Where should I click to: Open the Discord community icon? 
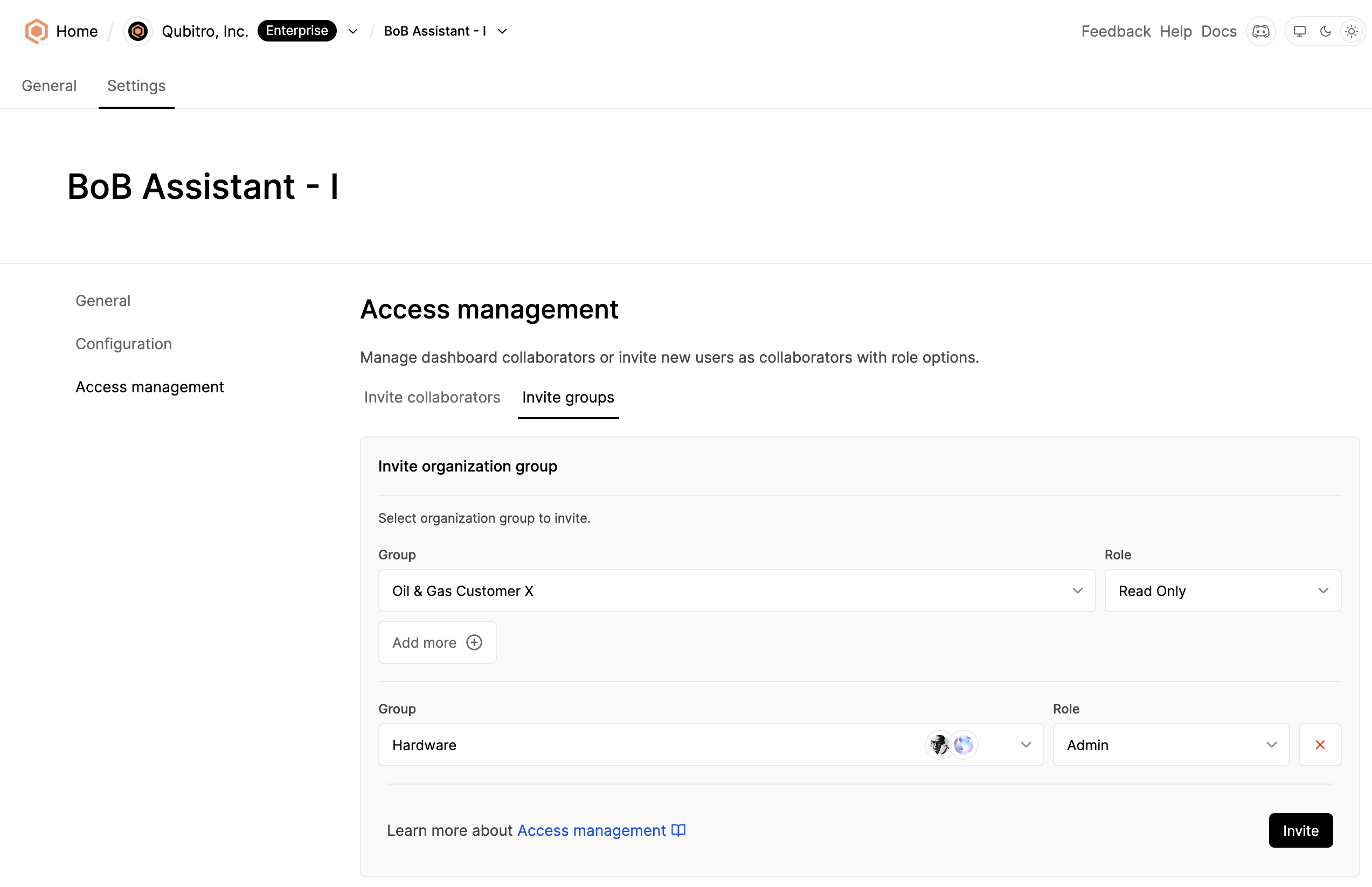tap(1261, 31)
